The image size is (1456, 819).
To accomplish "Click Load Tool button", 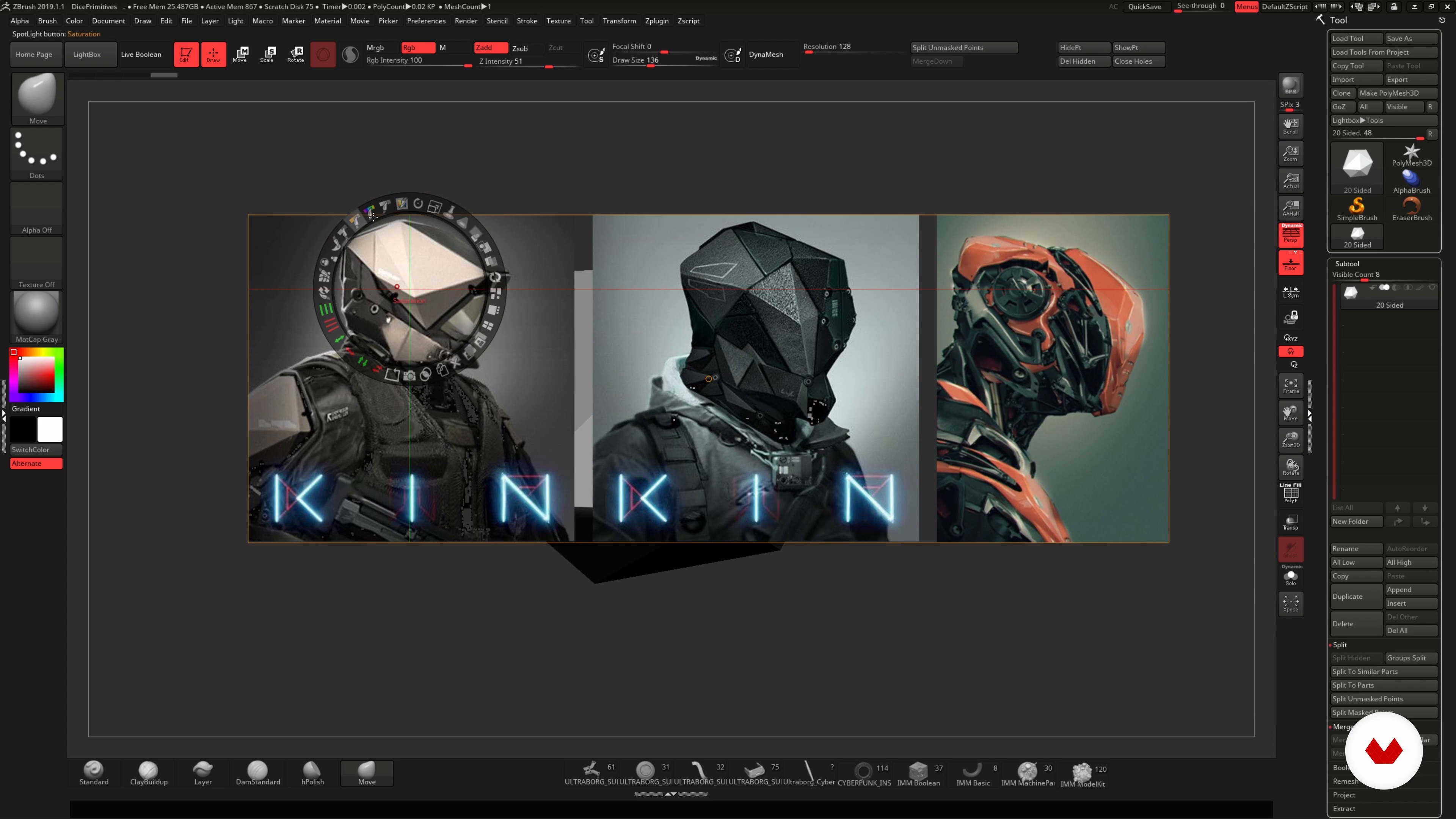I will coord(1357,38).
